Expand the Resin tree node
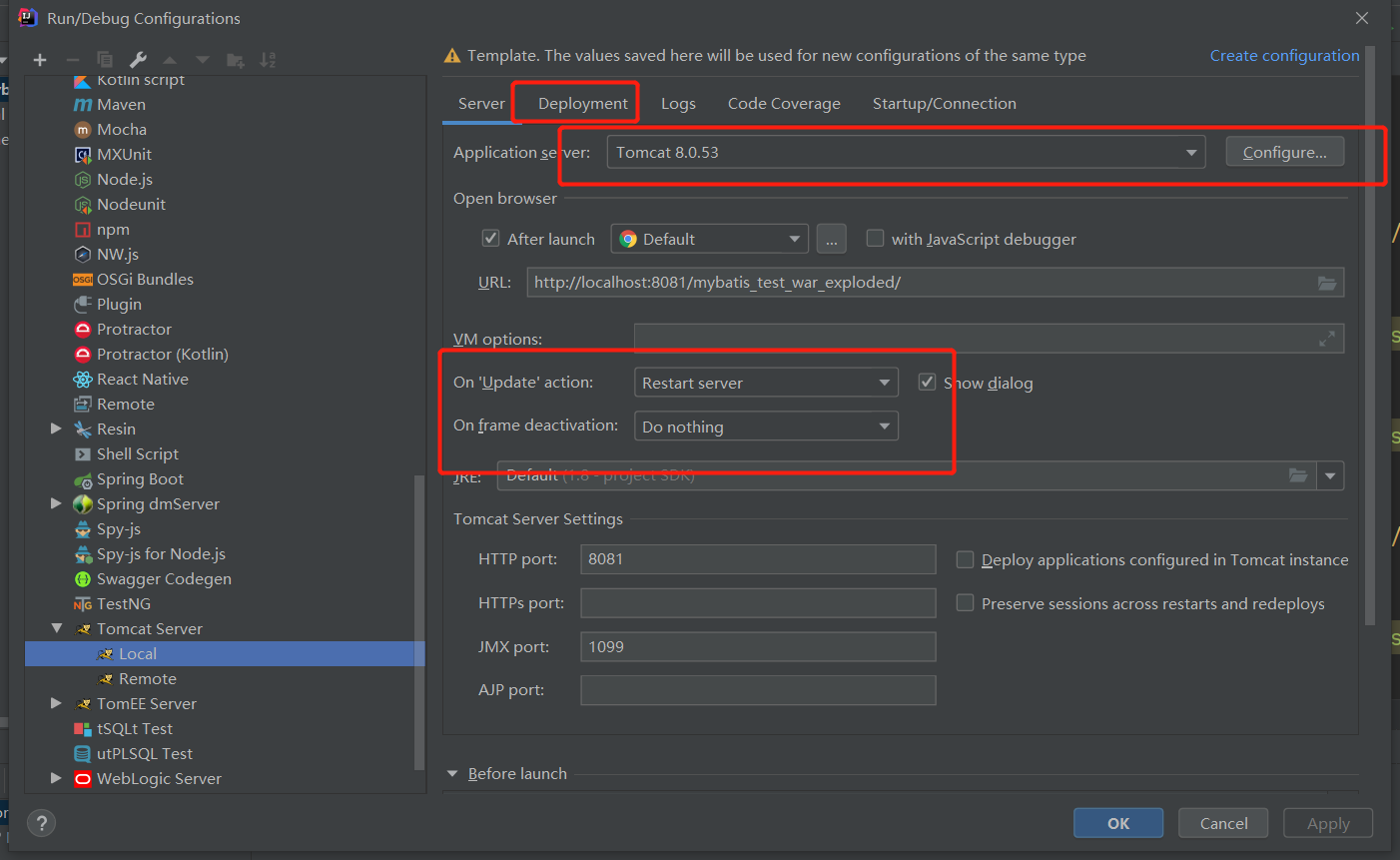This screenshot has height=860, width=1400. [x=56, y=430]
